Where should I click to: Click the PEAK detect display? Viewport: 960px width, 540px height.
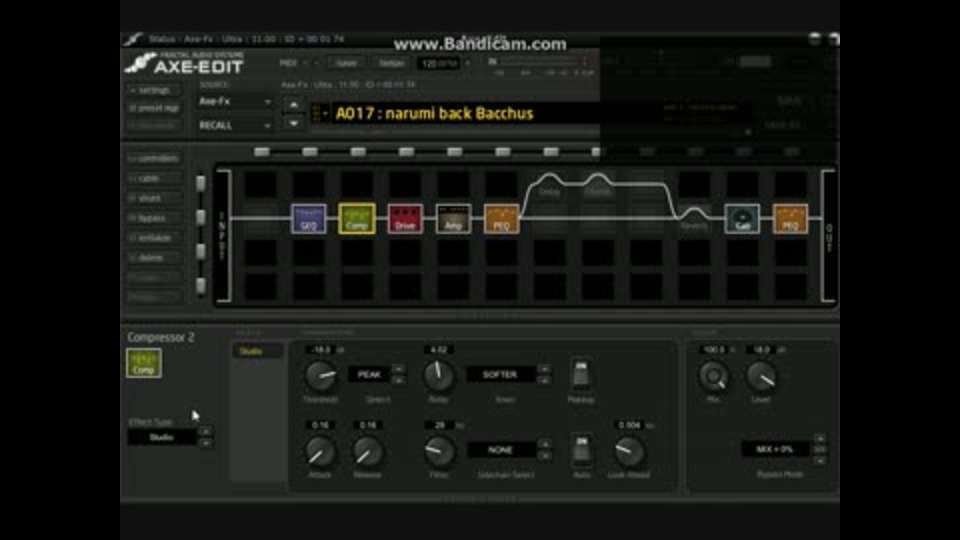pos(369,374)
